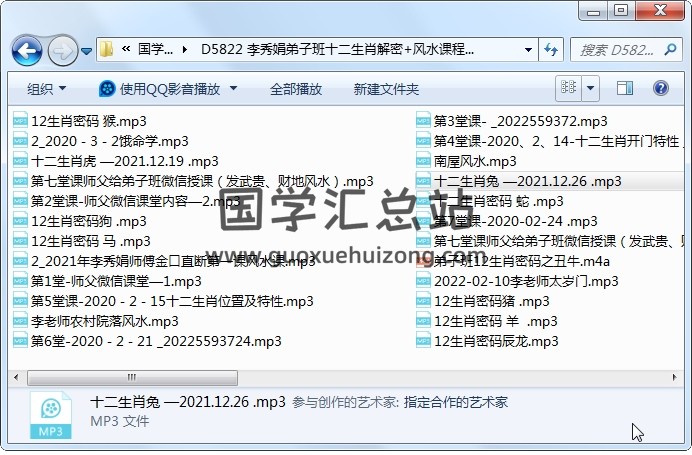
Task: Click MP3 icon of 第1堂-师父微信课堂—1.mp3
Action: click(20, 281)
